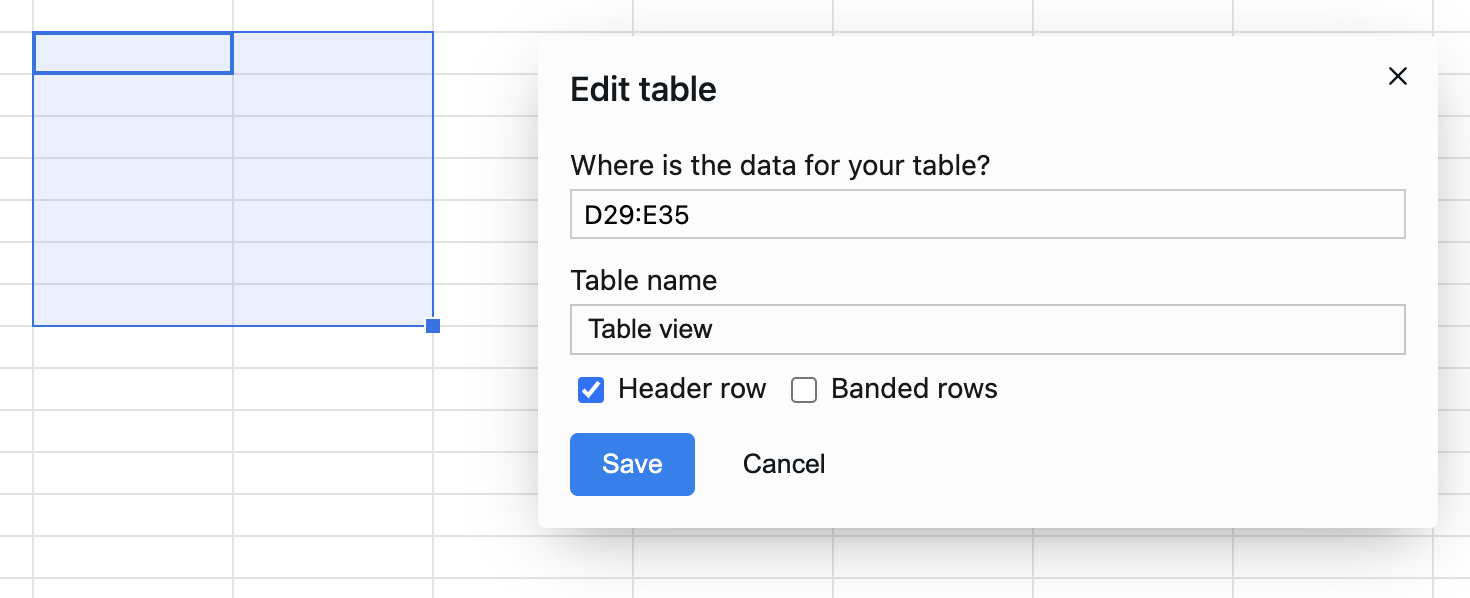Click the data range field showing D29:E35

pyautogui.click(x=987, y=215)
